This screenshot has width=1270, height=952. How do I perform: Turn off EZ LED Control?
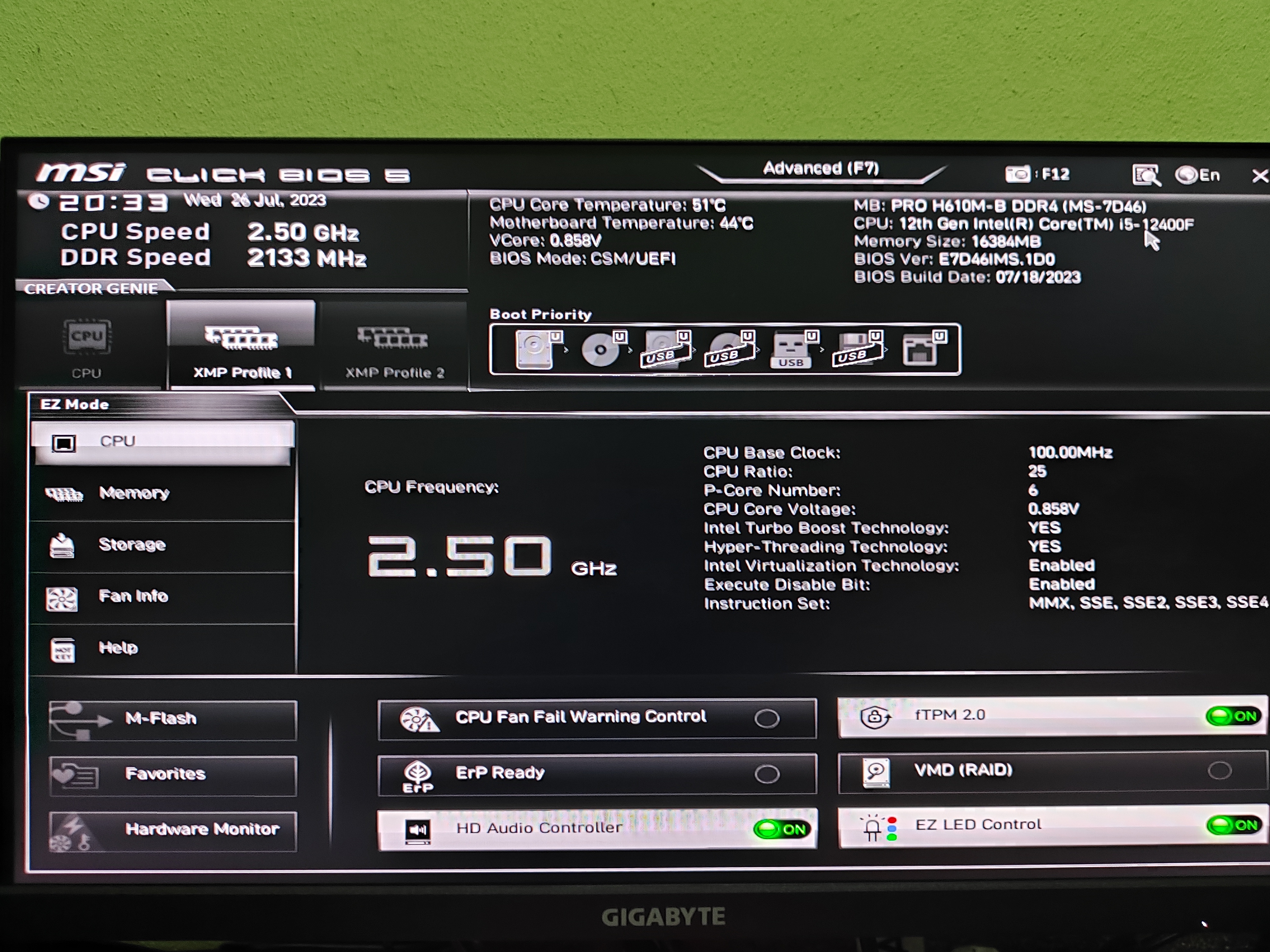[1234, 826]
